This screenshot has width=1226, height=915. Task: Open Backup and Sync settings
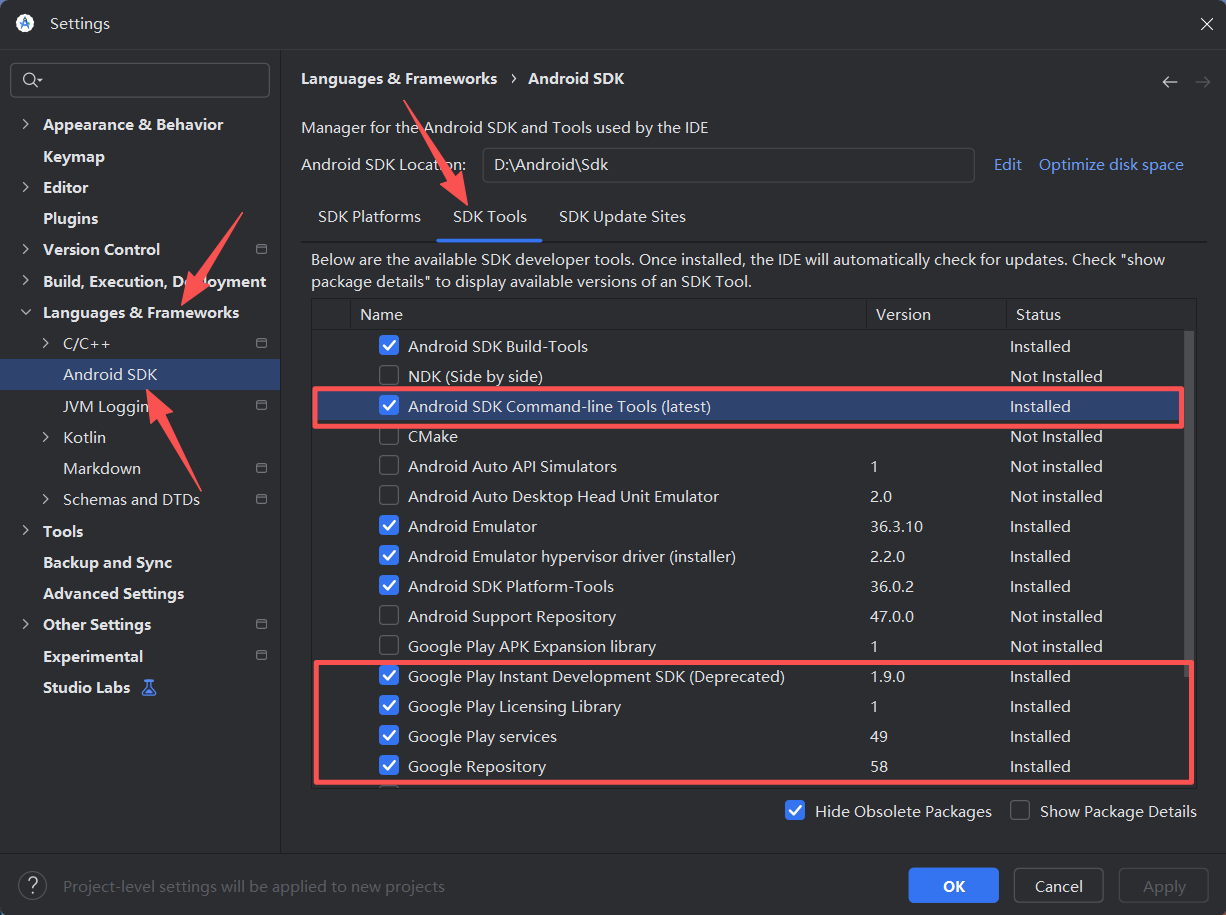click(108, 562)
